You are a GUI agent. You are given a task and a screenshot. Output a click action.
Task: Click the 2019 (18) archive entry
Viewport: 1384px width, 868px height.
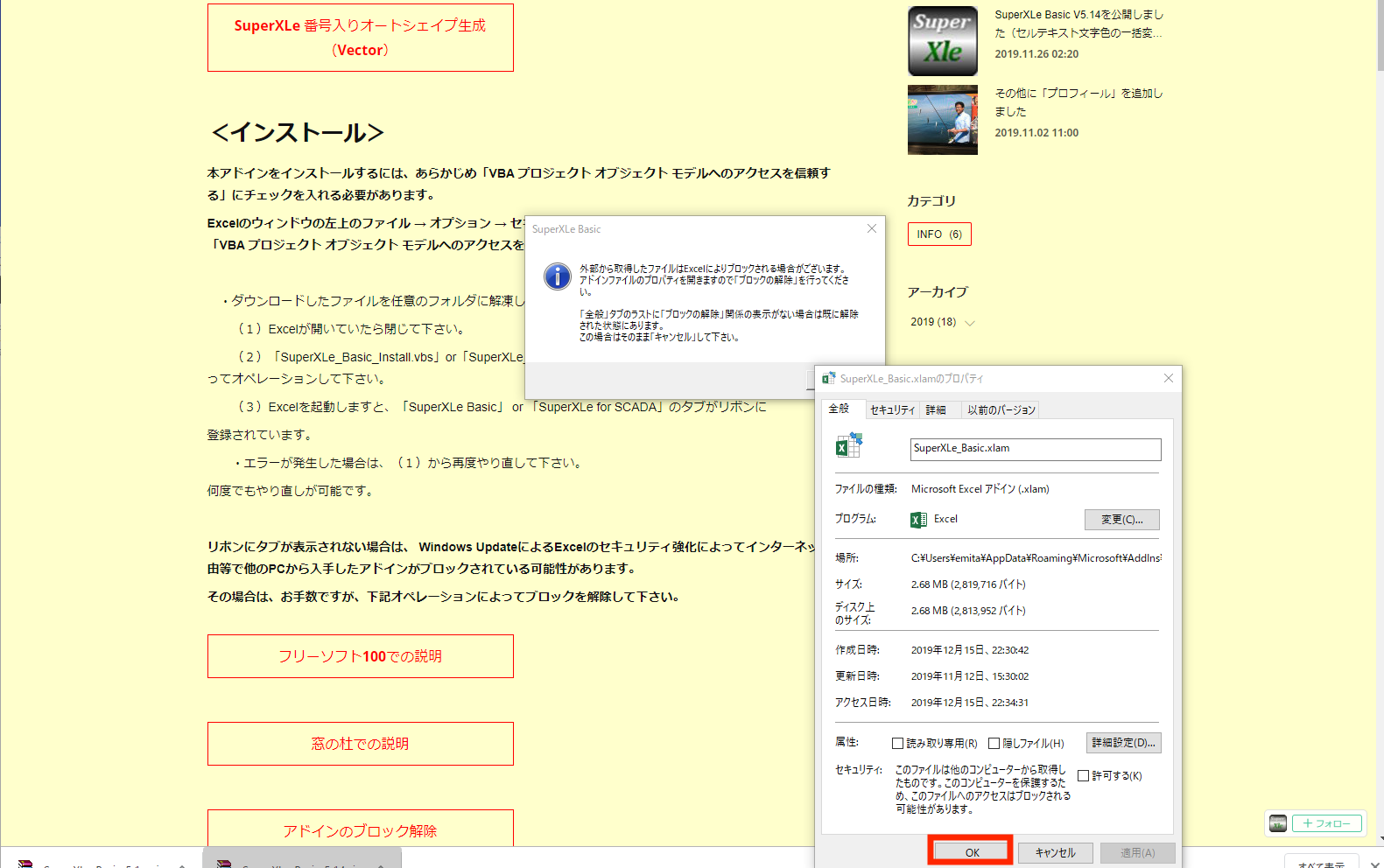pos(933,322)
